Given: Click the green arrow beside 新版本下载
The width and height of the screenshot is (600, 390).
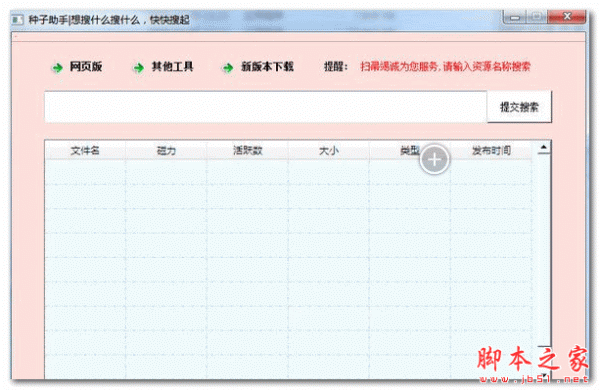Looking at the screenshot, I should [228, 68].
